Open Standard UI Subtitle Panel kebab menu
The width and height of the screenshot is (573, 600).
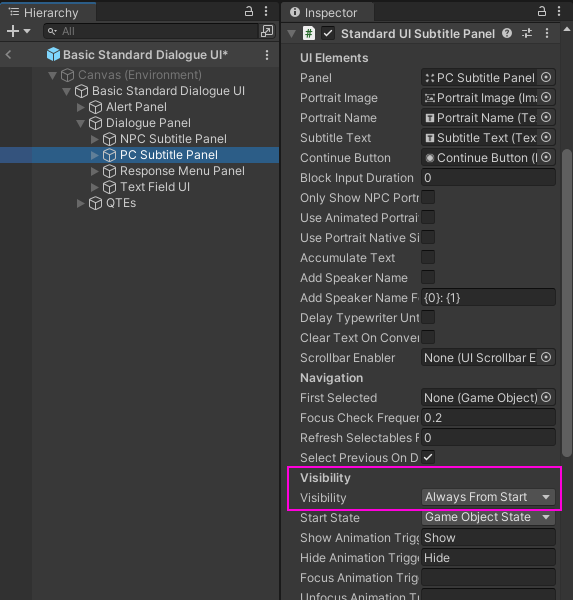(x=547, y=33)
